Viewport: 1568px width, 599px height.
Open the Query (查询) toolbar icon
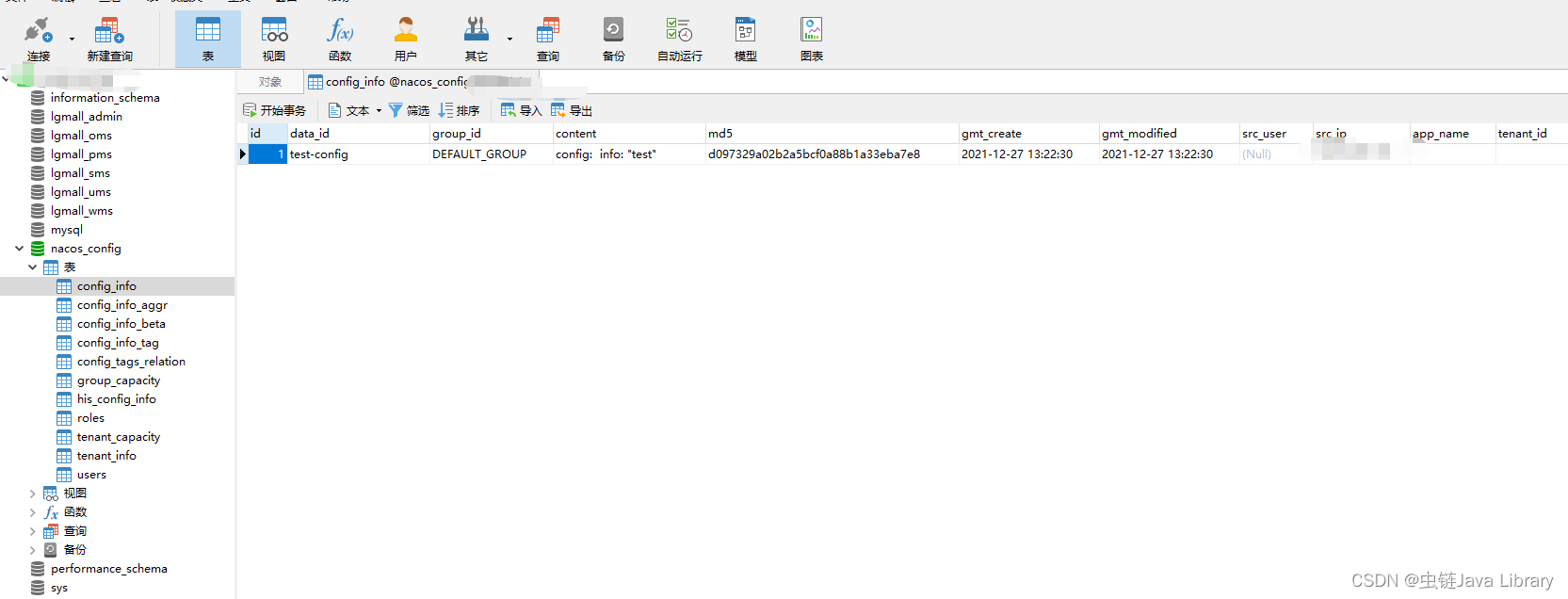[x=548, y=40]
